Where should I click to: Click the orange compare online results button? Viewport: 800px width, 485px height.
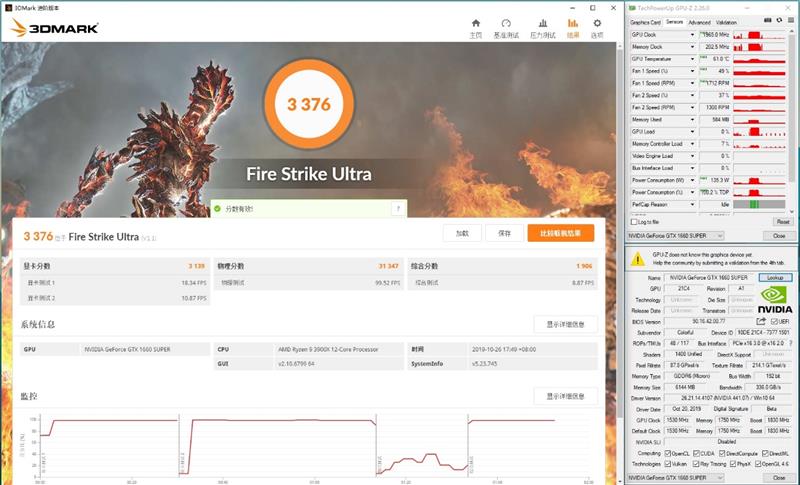coord(561,233)
